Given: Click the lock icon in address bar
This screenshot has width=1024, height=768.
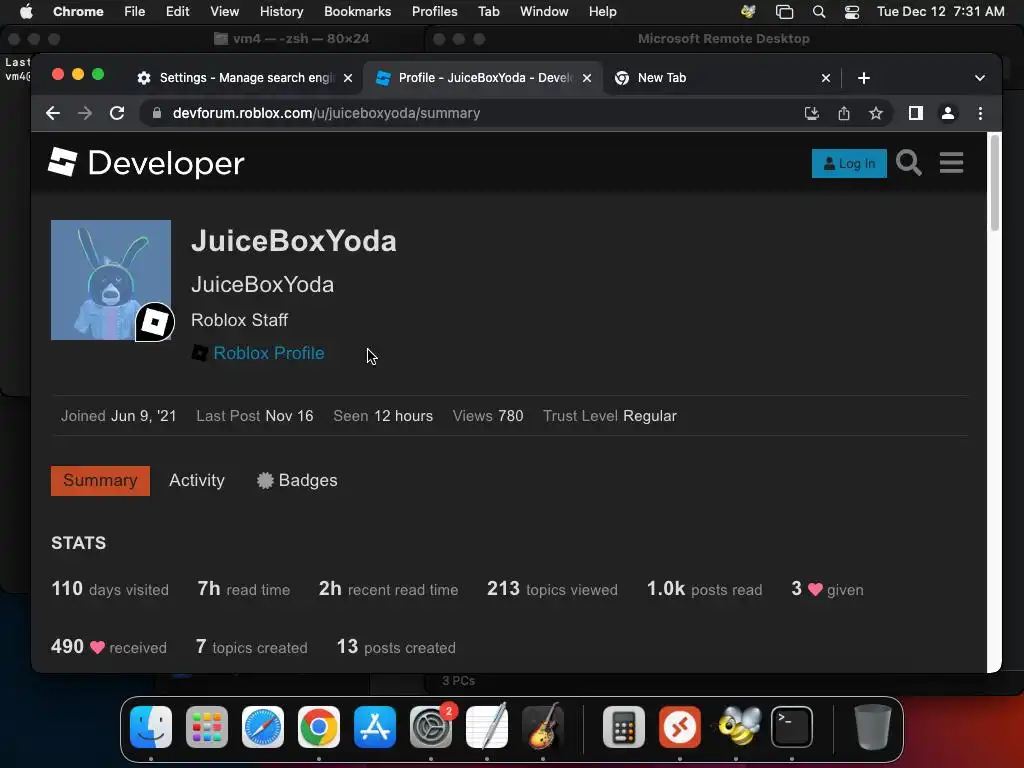Looking at the screenshot, I should click(157, 113).
